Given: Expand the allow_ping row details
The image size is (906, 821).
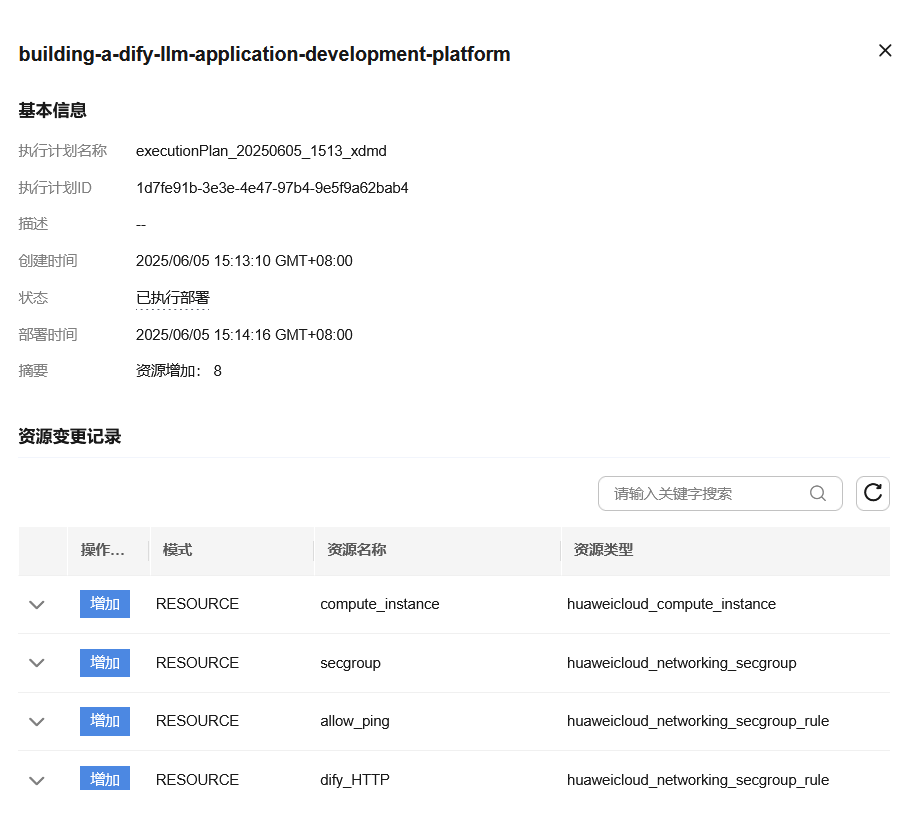Looking at the screenshot, I should 37,722.
